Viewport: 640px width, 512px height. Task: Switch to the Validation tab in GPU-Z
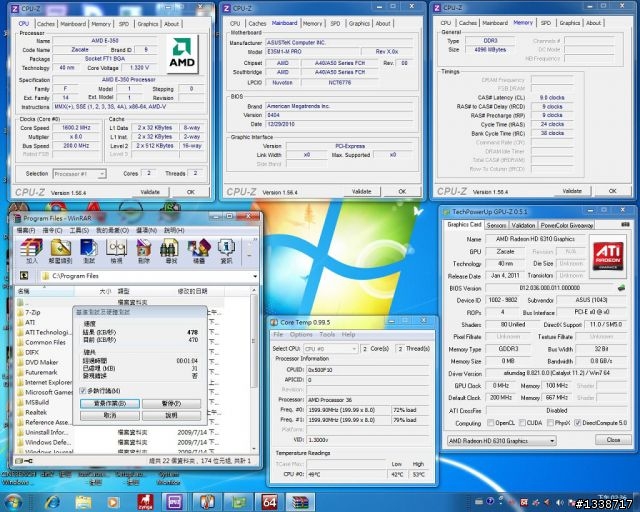click(x=523, y=225)
